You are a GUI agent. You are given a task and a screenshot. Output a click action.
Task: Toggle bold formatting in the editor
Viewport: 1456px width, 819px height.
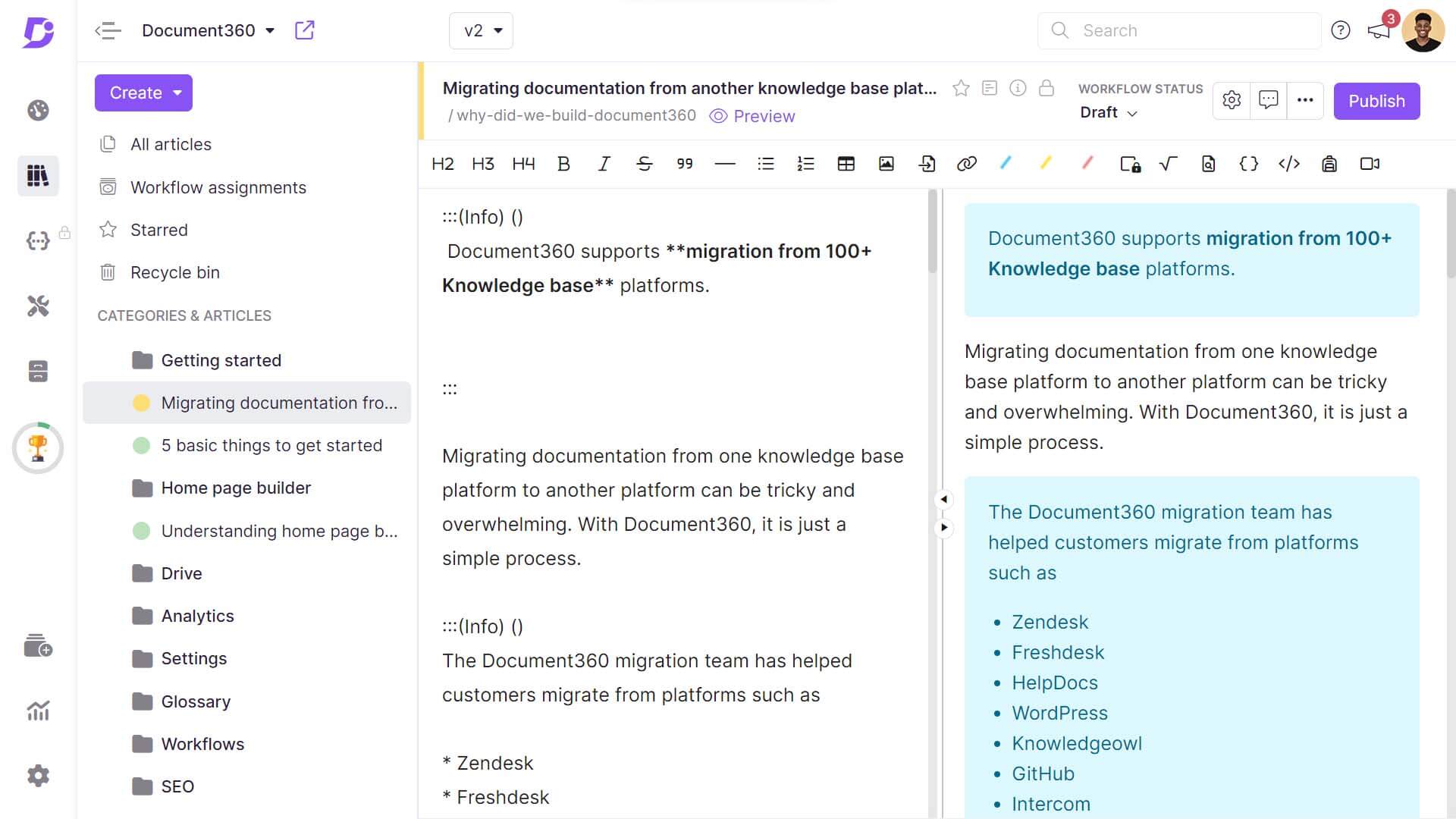coord(563,164)
